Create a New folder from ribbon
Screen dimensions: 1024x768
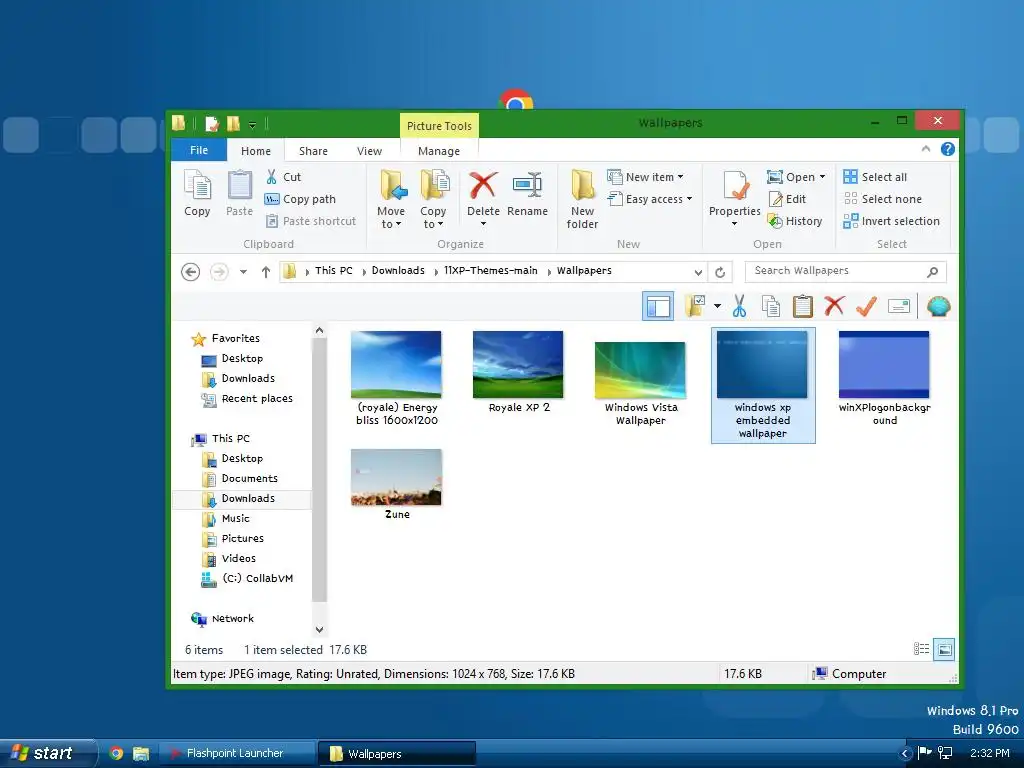click(582, 199)
